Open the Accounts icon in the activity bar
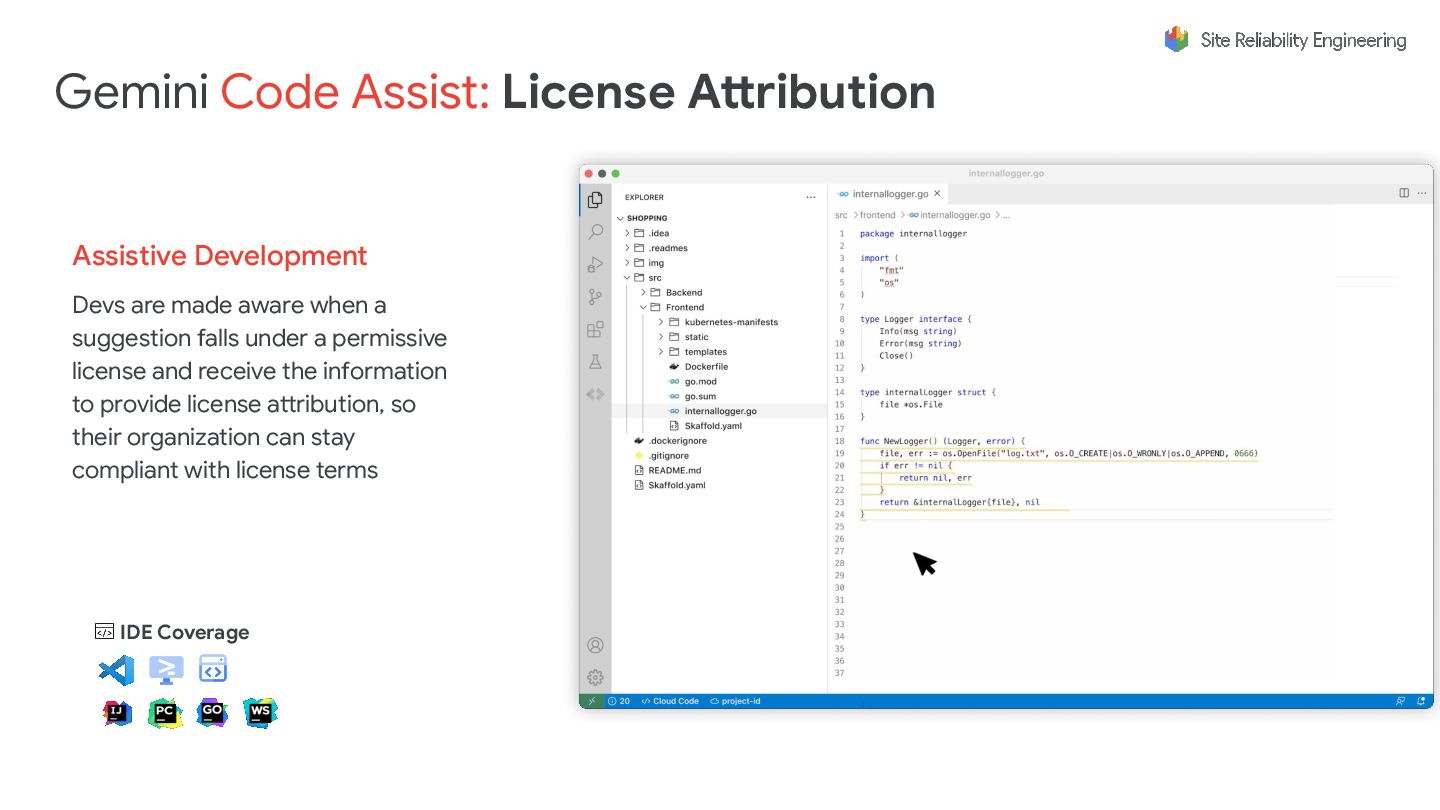 pos(595,645)
